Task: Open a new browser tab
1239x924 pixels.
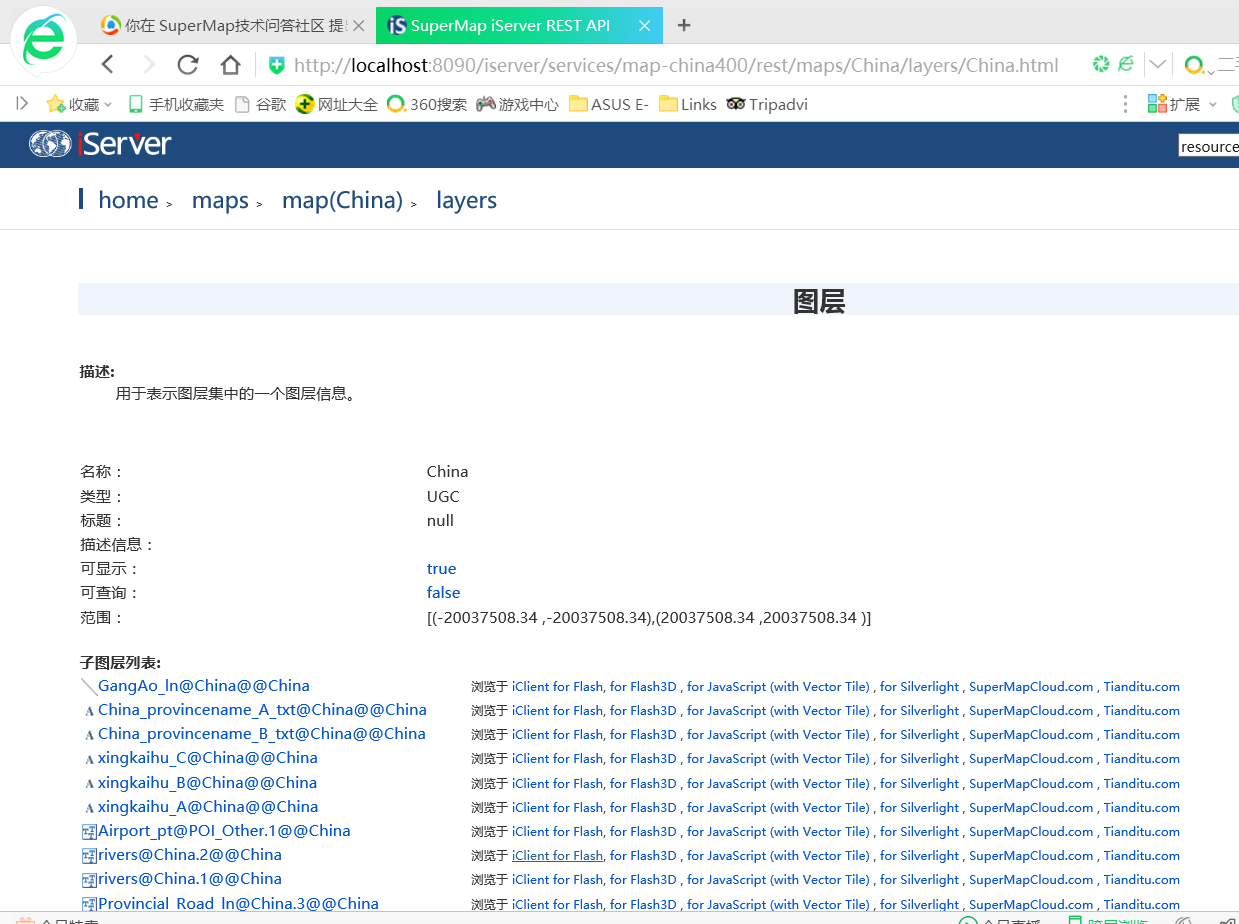Action: 684,26
